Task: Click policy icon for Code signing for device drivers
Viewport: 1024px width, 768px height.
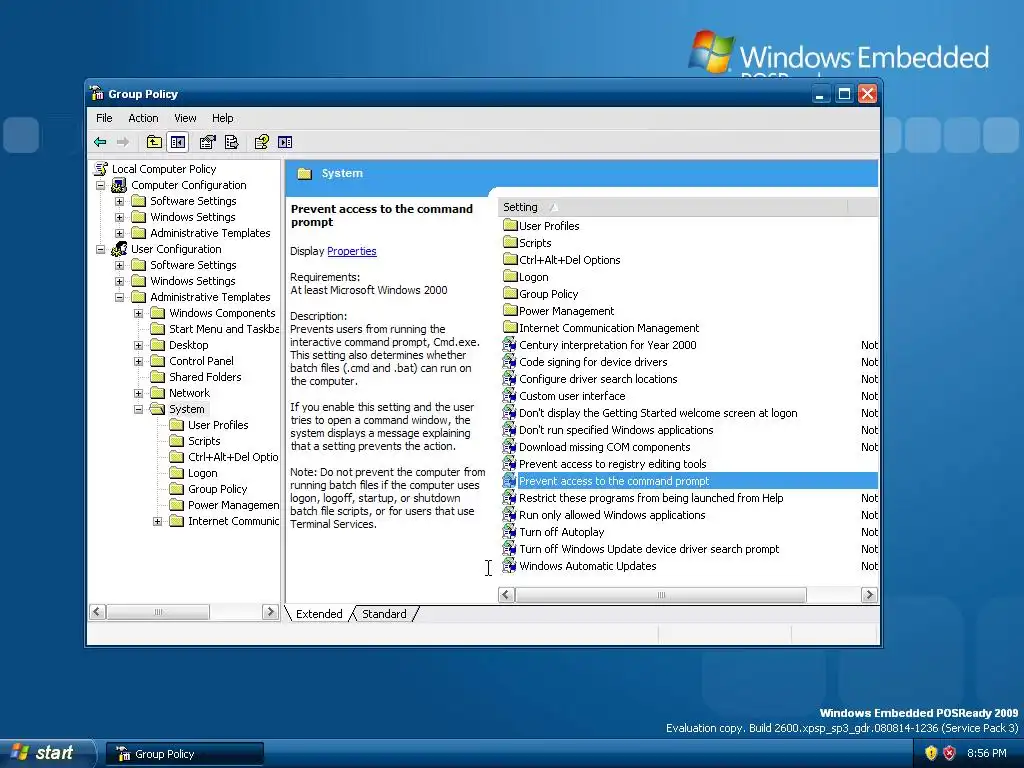Action: [509, 361]
